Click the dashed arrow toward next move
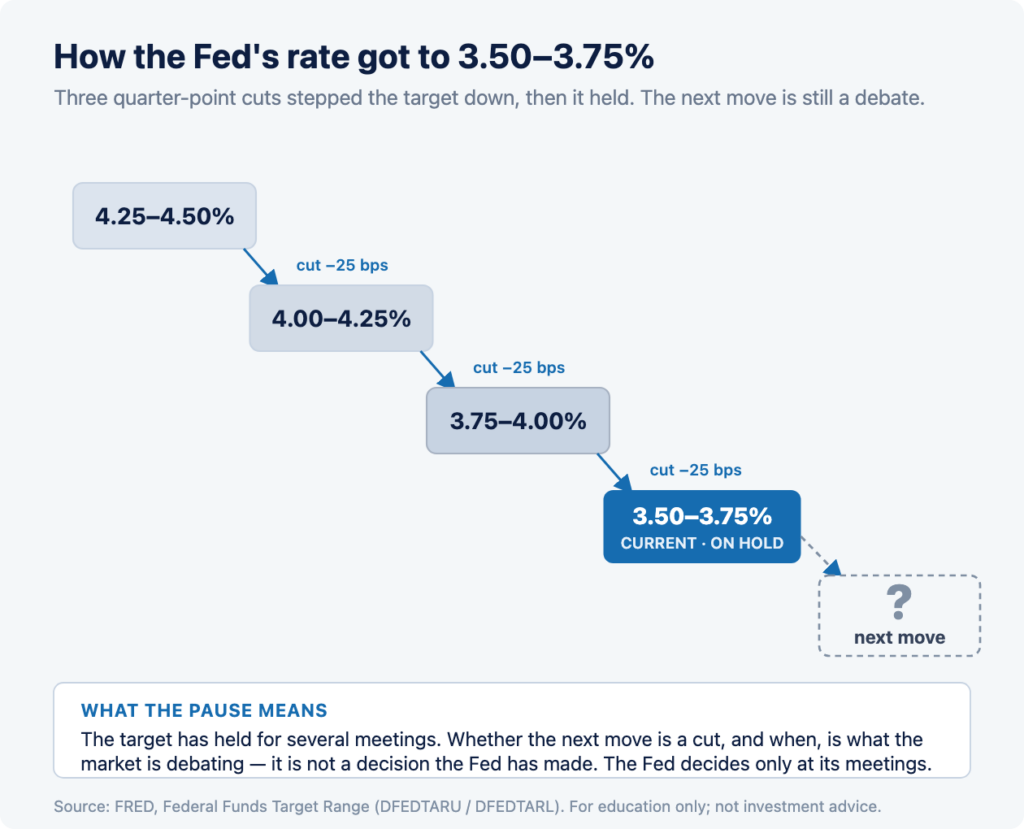Image resolution: width=1024 pixels, height=829 pixels. coord(822,557)
